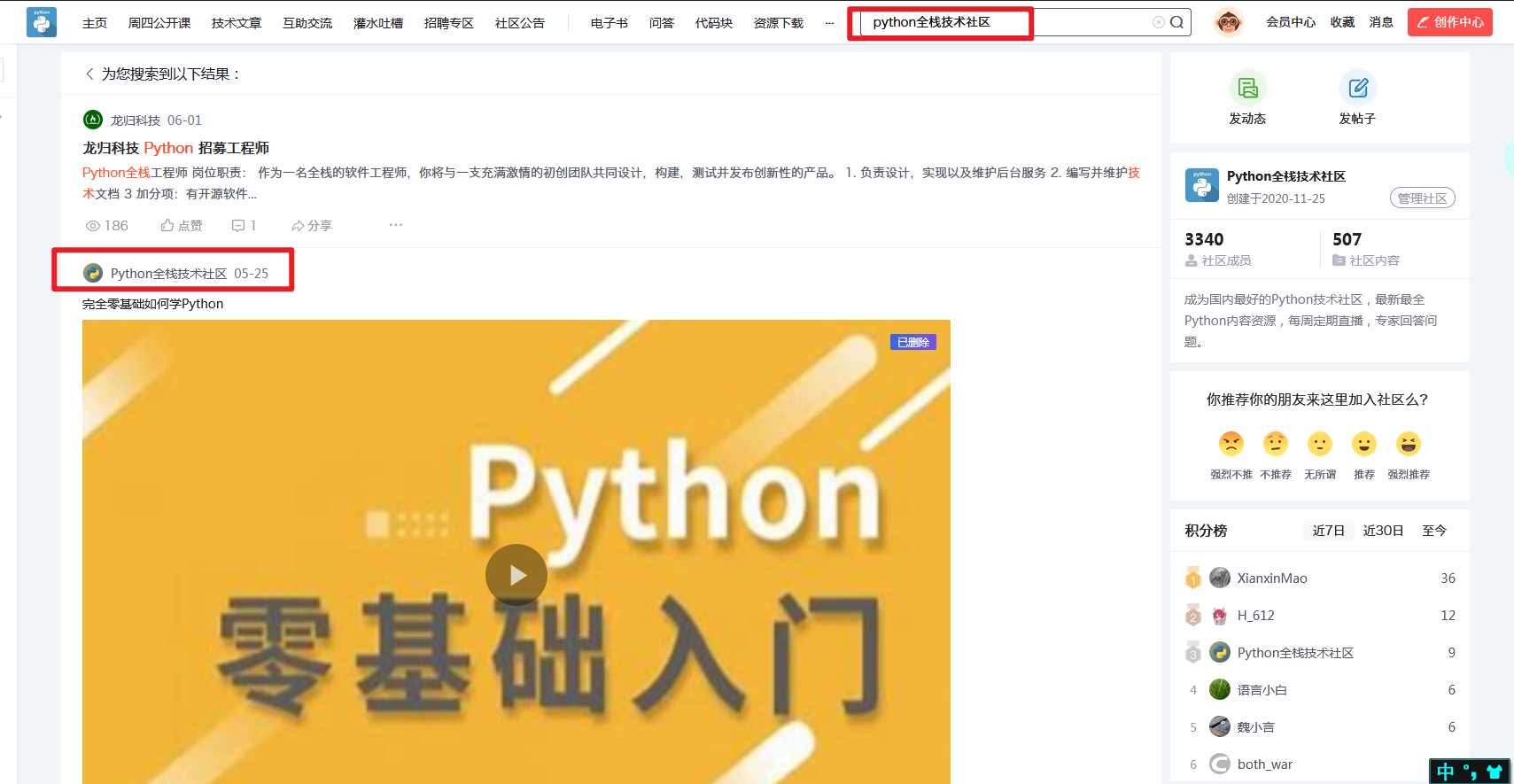Go to 主页 in navigation
The height and width of the screenshot is (784, 1514).
(x=95, y=23)
